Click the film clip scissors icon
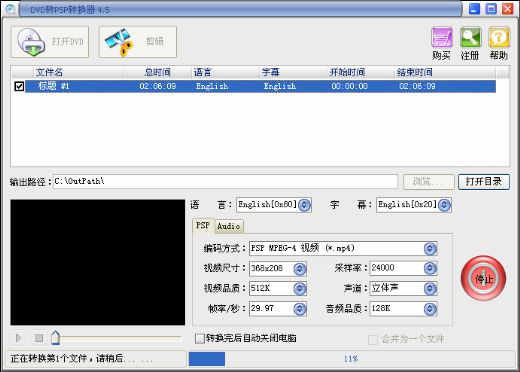520x372 pixels. pos(119,42)
